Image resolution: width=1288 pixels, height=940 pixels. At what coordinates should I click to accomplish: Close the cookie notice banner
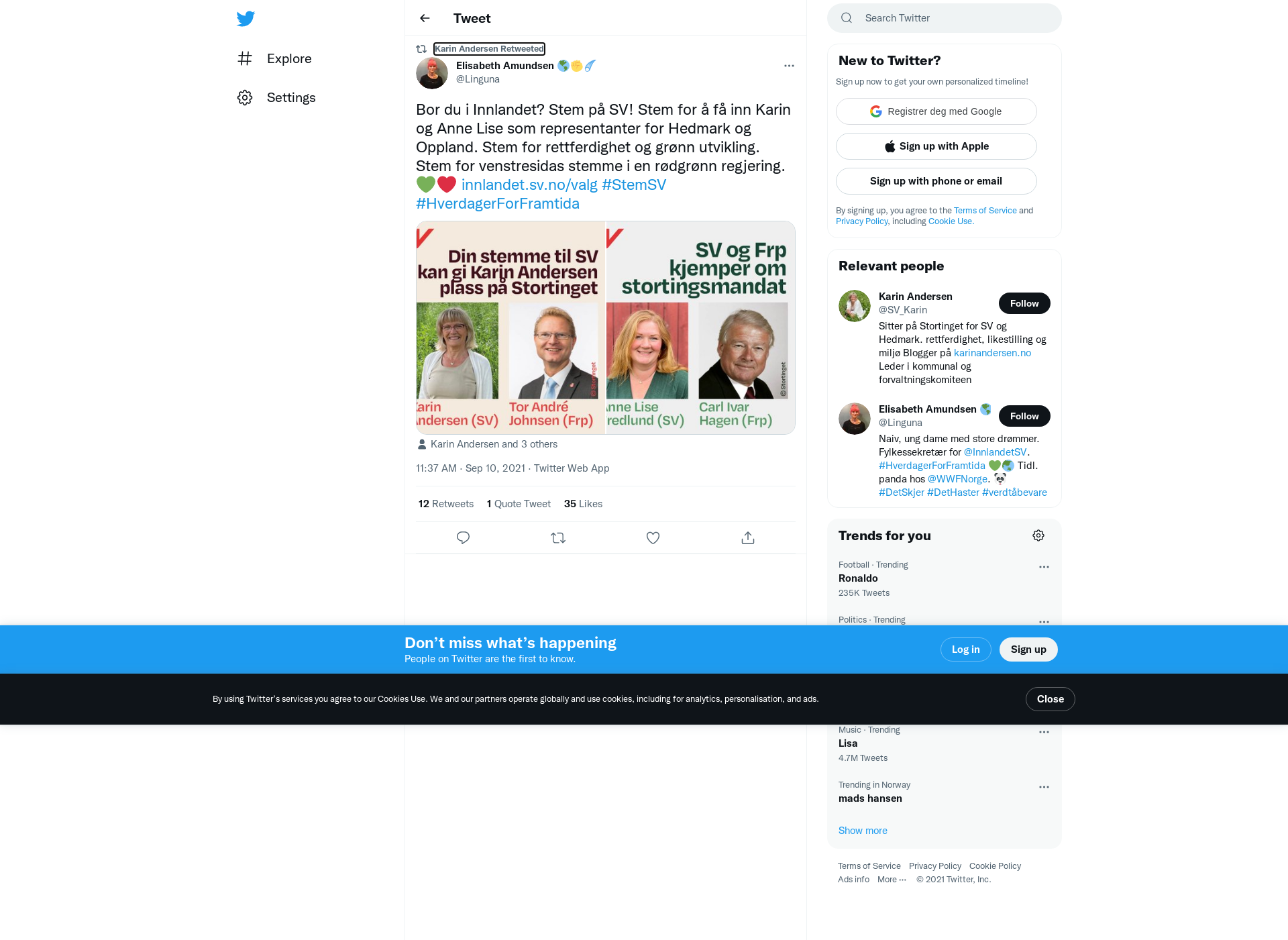tap(1051, 699)
